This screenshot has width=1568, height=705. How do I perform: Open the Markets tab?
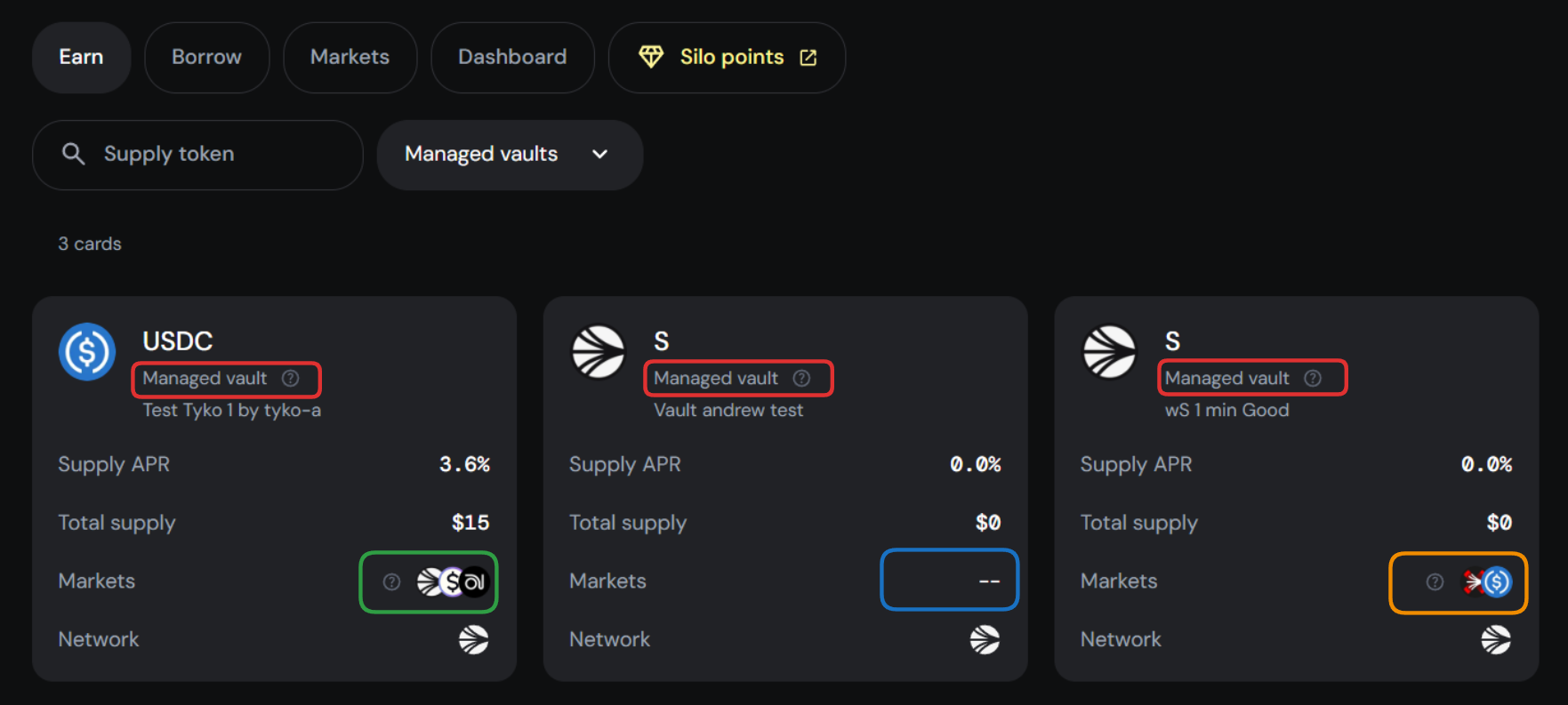350,58
